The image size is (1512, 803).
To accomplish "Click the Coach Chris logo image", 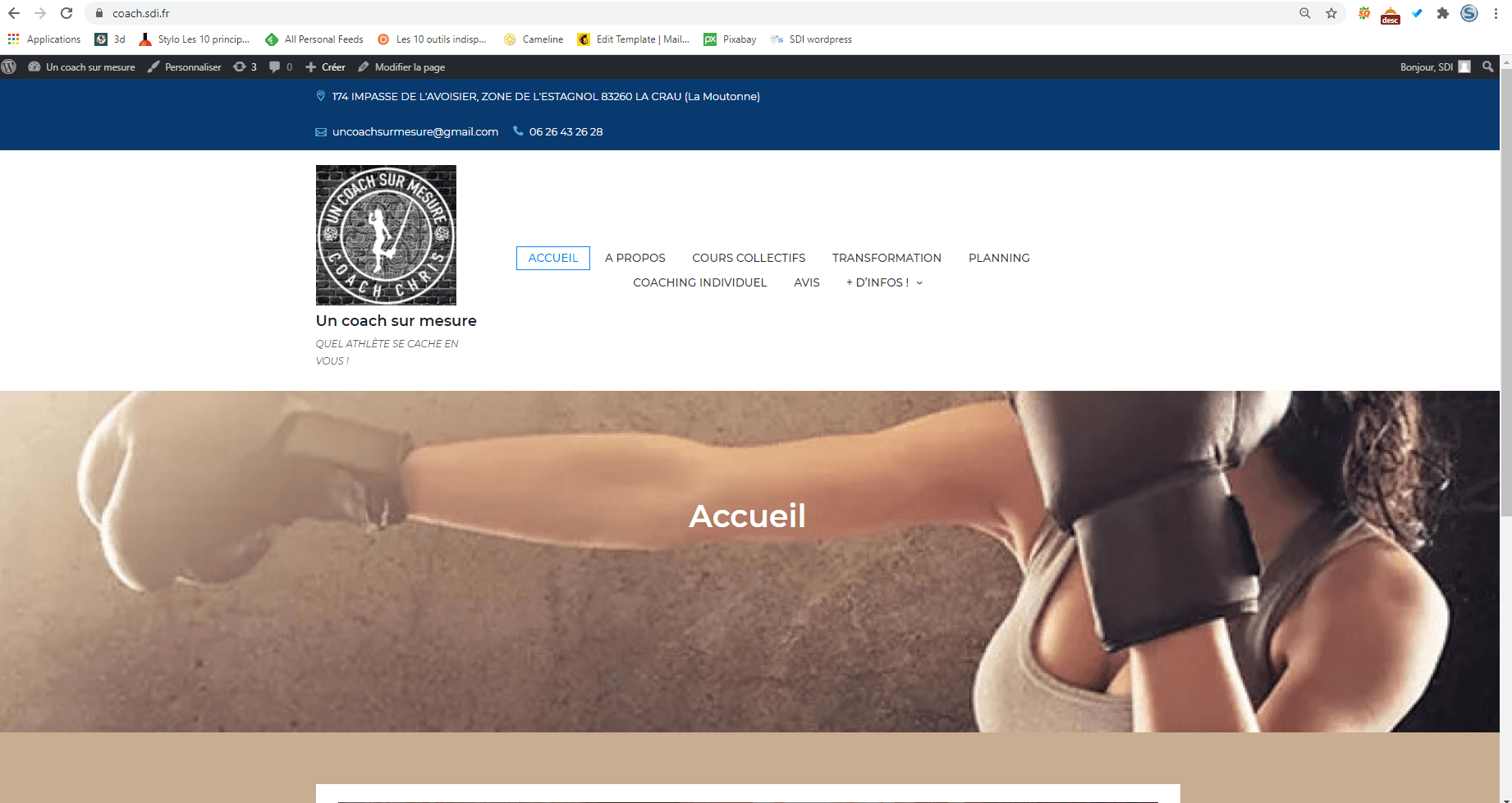I will (386, 235).
